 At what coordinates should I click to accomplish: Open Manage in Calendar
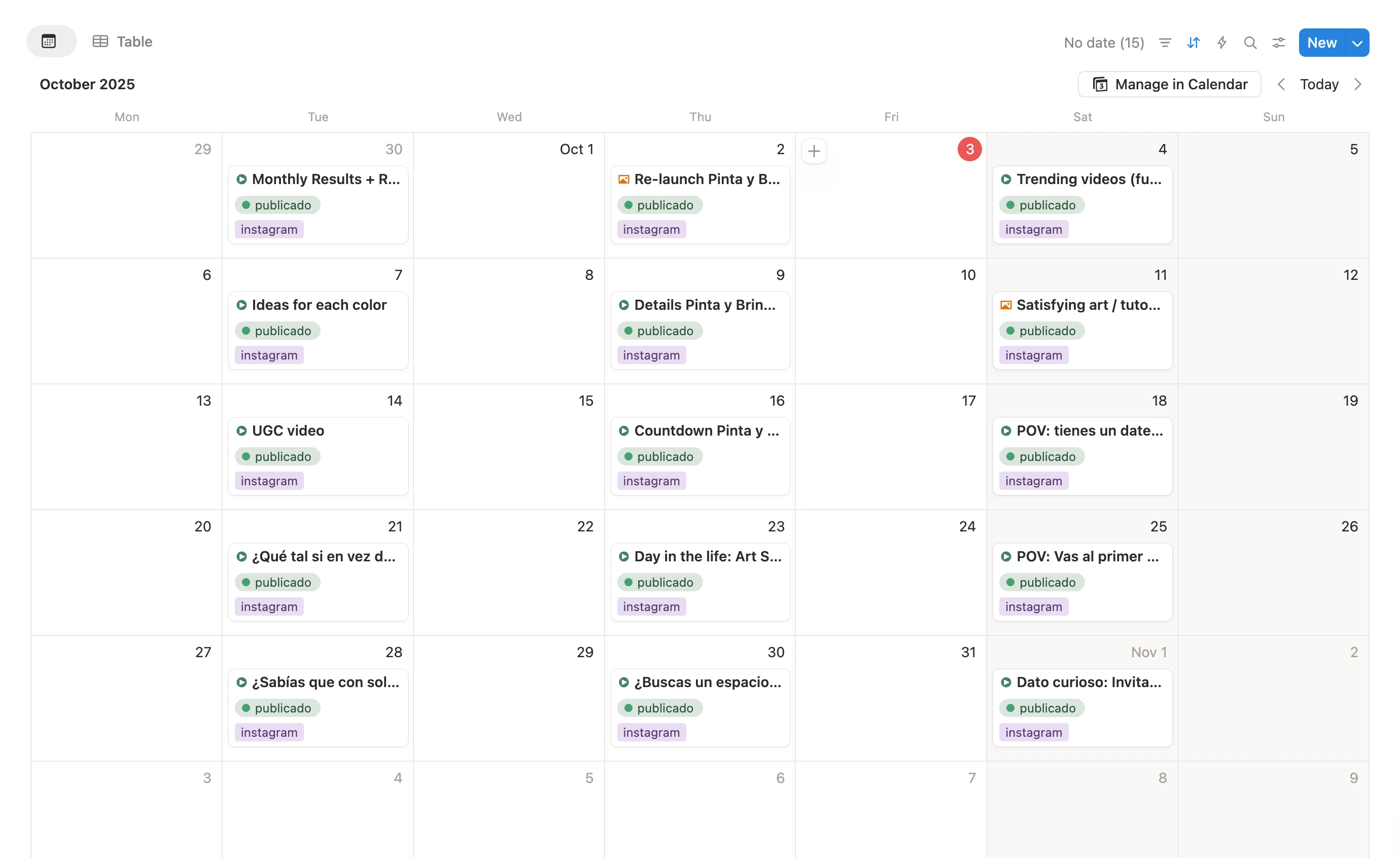coord(1169,84)
